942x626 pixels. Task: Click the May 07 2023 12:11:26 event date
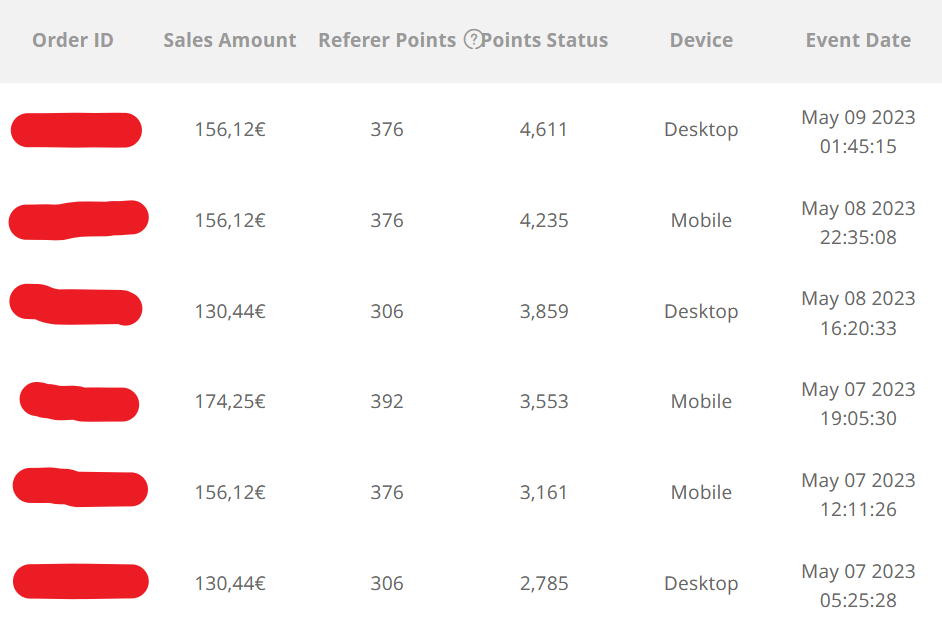point(858,494)
